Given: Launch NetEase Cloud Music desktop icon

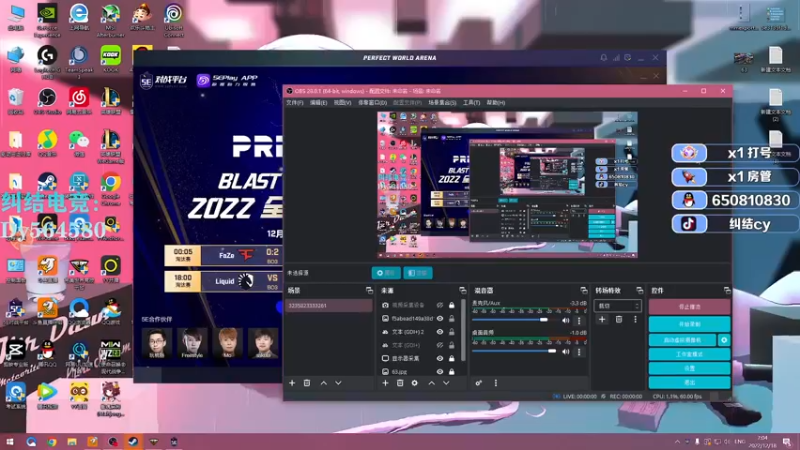Looking at the screenshot, I should pos(79,101).
